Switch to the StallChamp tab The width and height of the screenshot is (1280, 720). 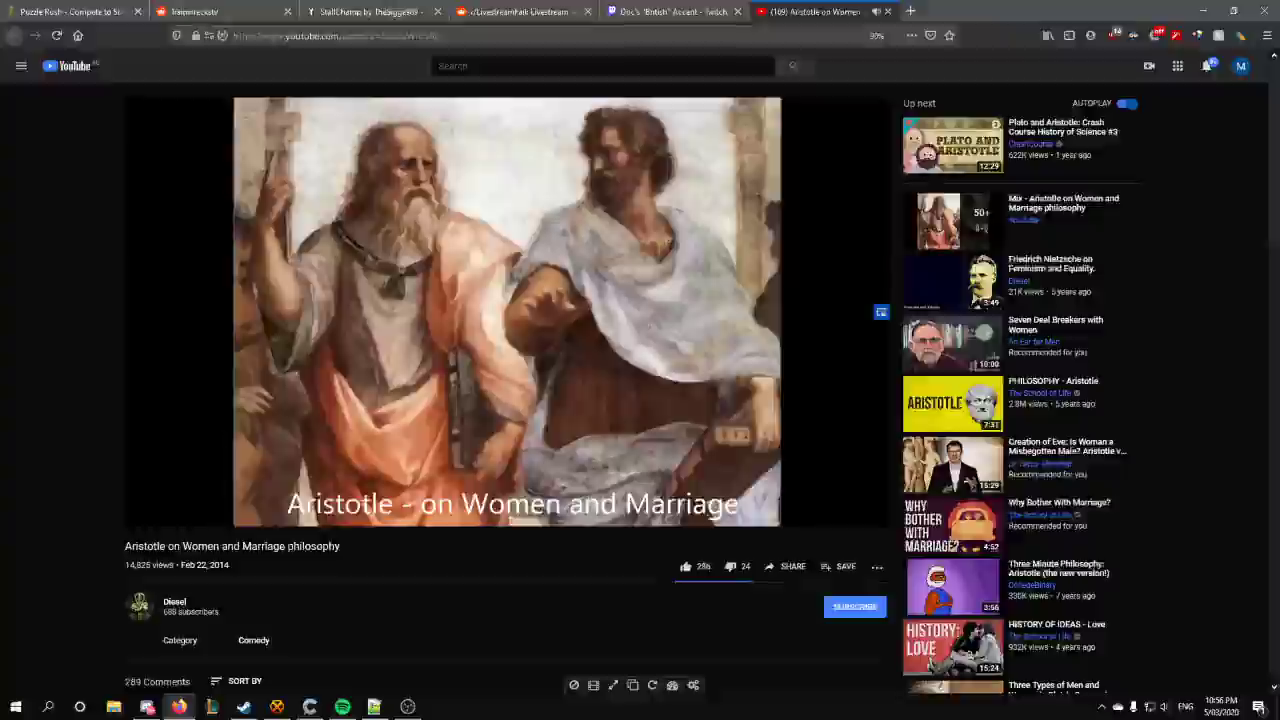pos(375,12)
